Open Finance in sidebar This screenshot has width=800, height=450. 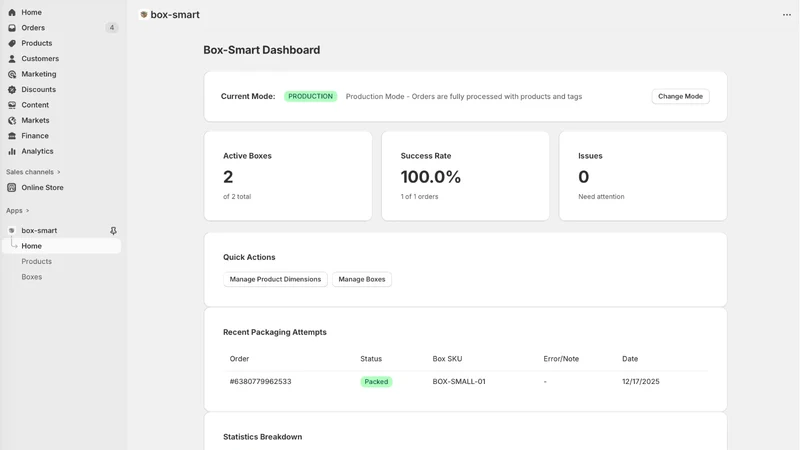[x=35, y=136]
